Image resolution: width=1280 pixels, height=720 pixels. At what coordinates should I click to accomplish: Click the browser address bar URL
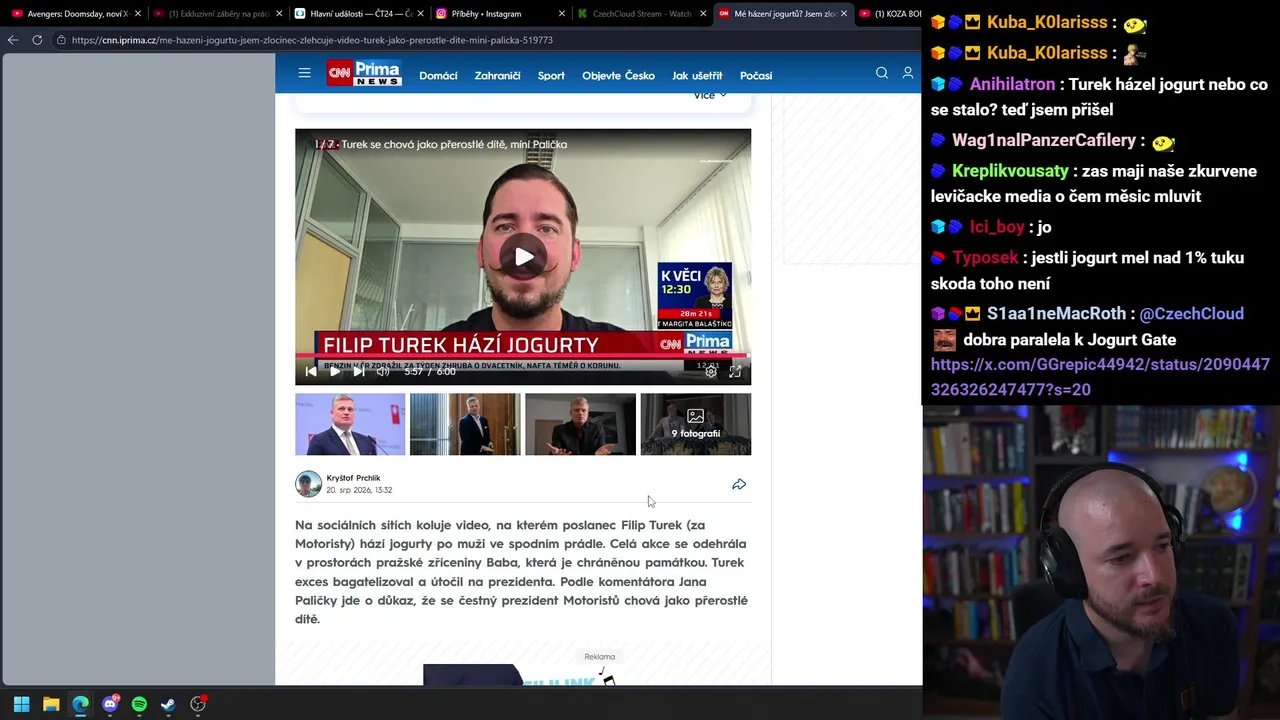312,40
